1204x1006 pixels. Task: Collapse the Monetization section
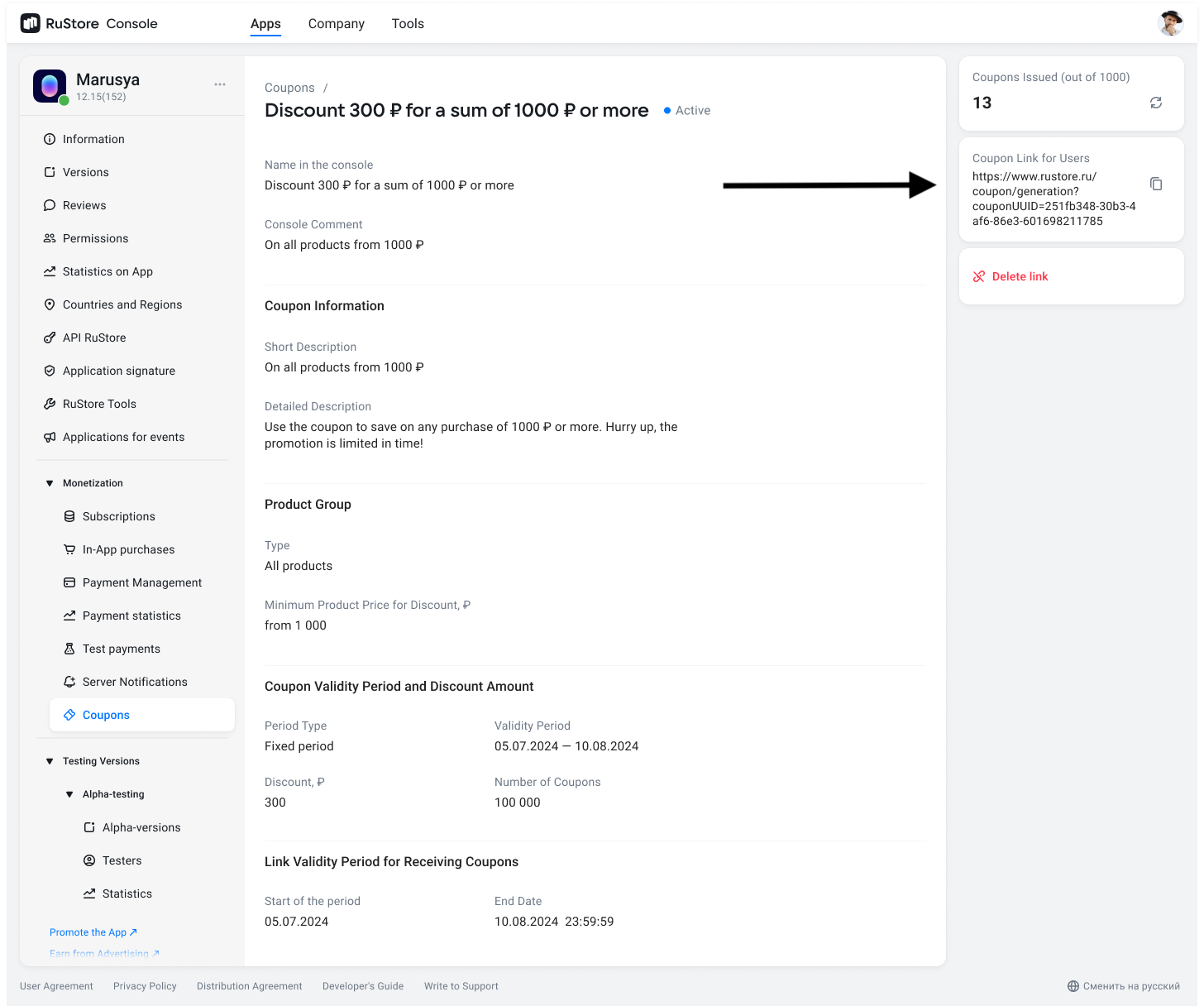point(50,483)
